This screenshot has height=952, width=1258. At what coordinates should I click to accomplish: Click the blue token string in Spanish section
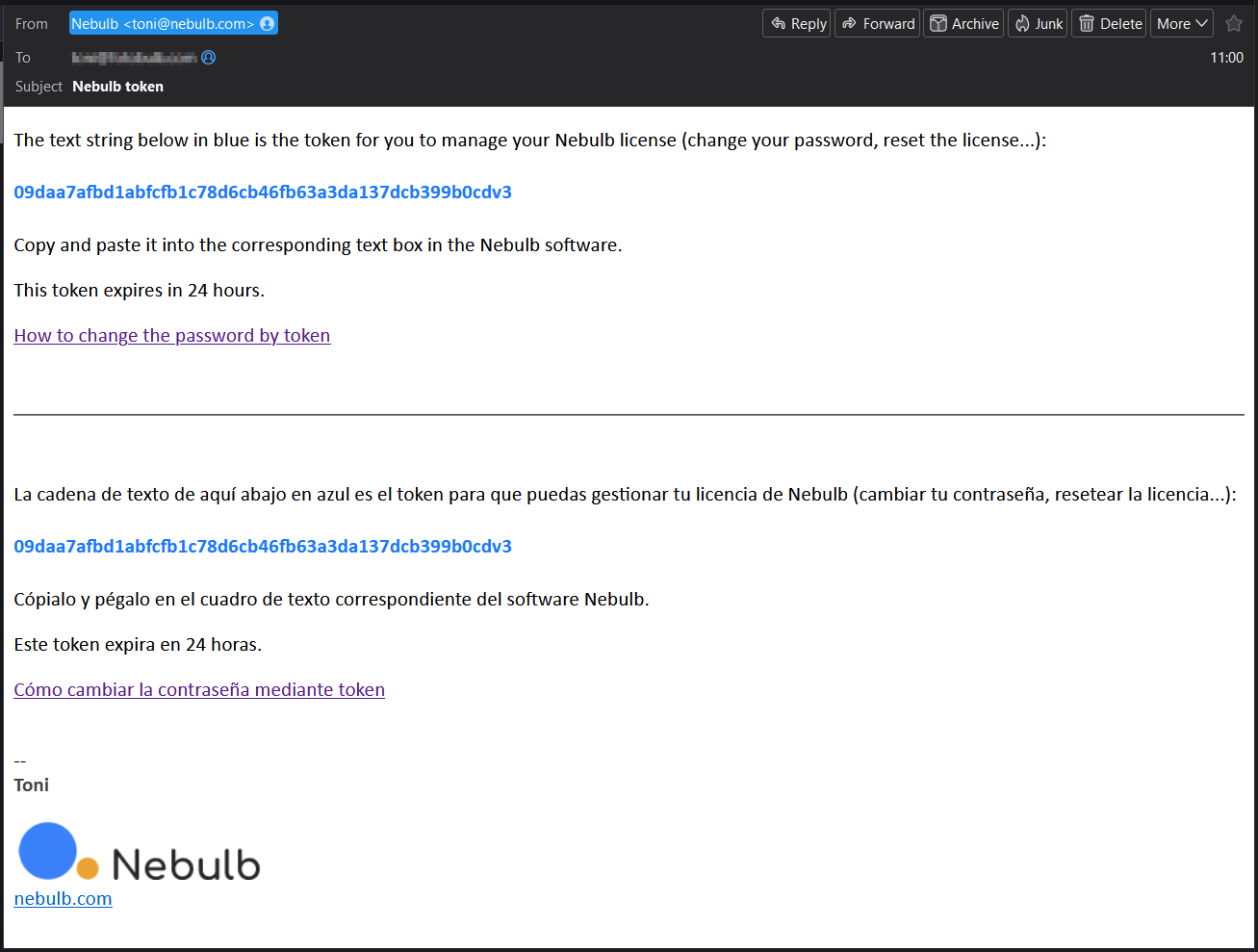pos(263,546)
